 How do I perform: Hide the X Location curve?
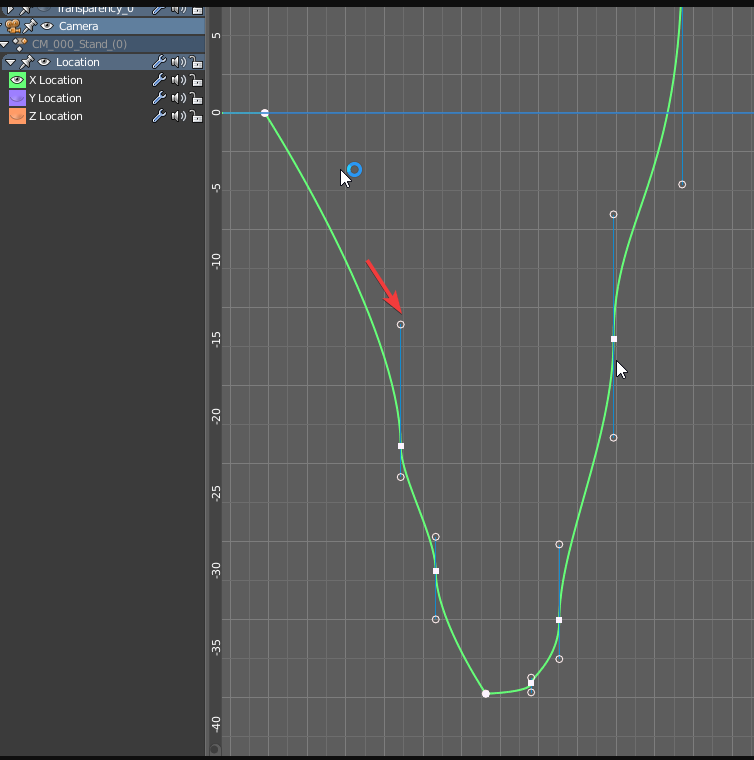[17, 80]
